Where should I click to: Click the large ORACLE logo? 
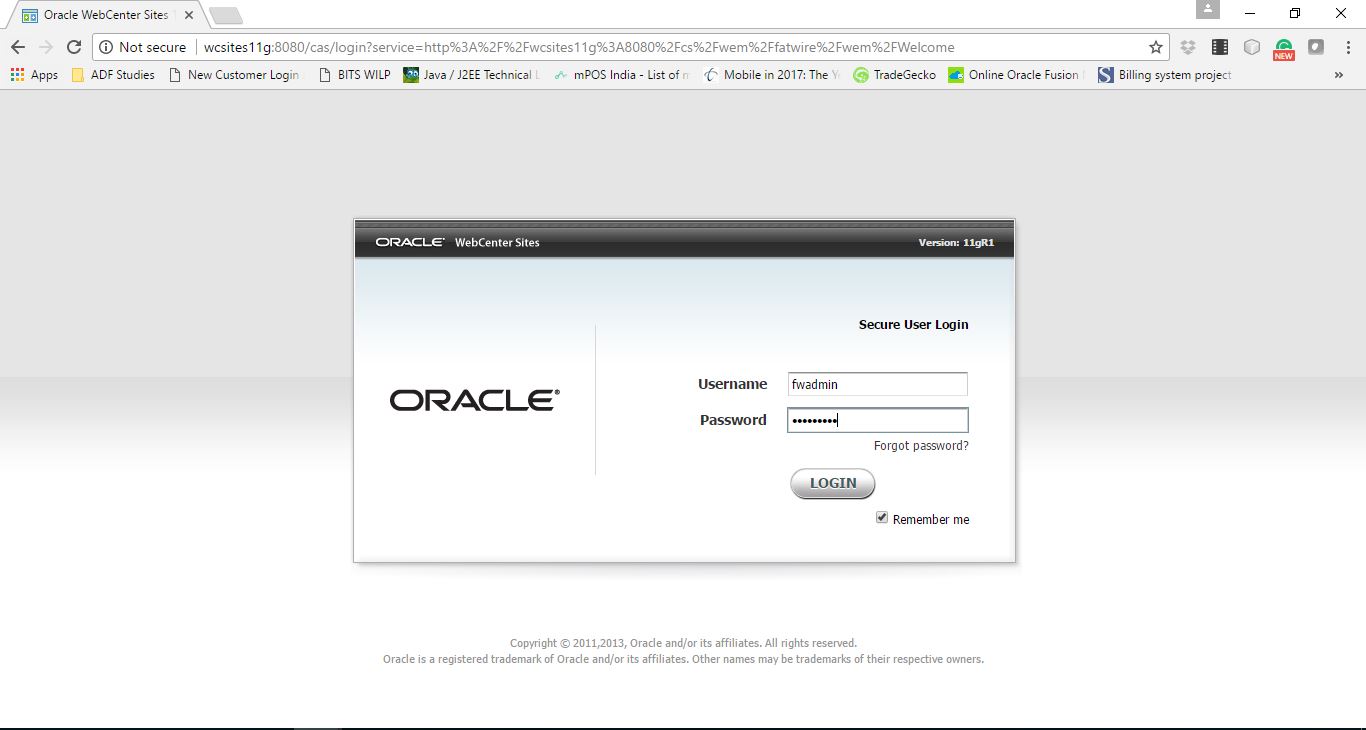click(475, 400)
